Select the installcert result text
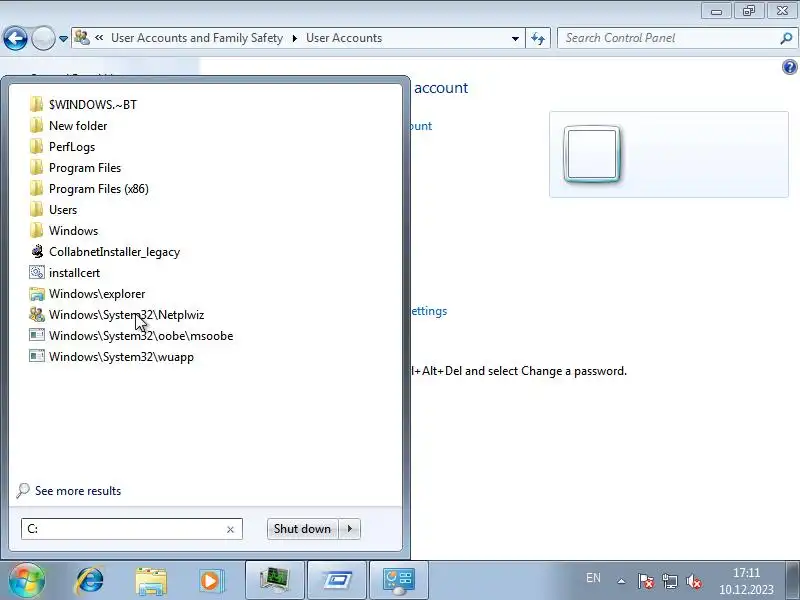 pyautogui.click(x=74, y=273)
